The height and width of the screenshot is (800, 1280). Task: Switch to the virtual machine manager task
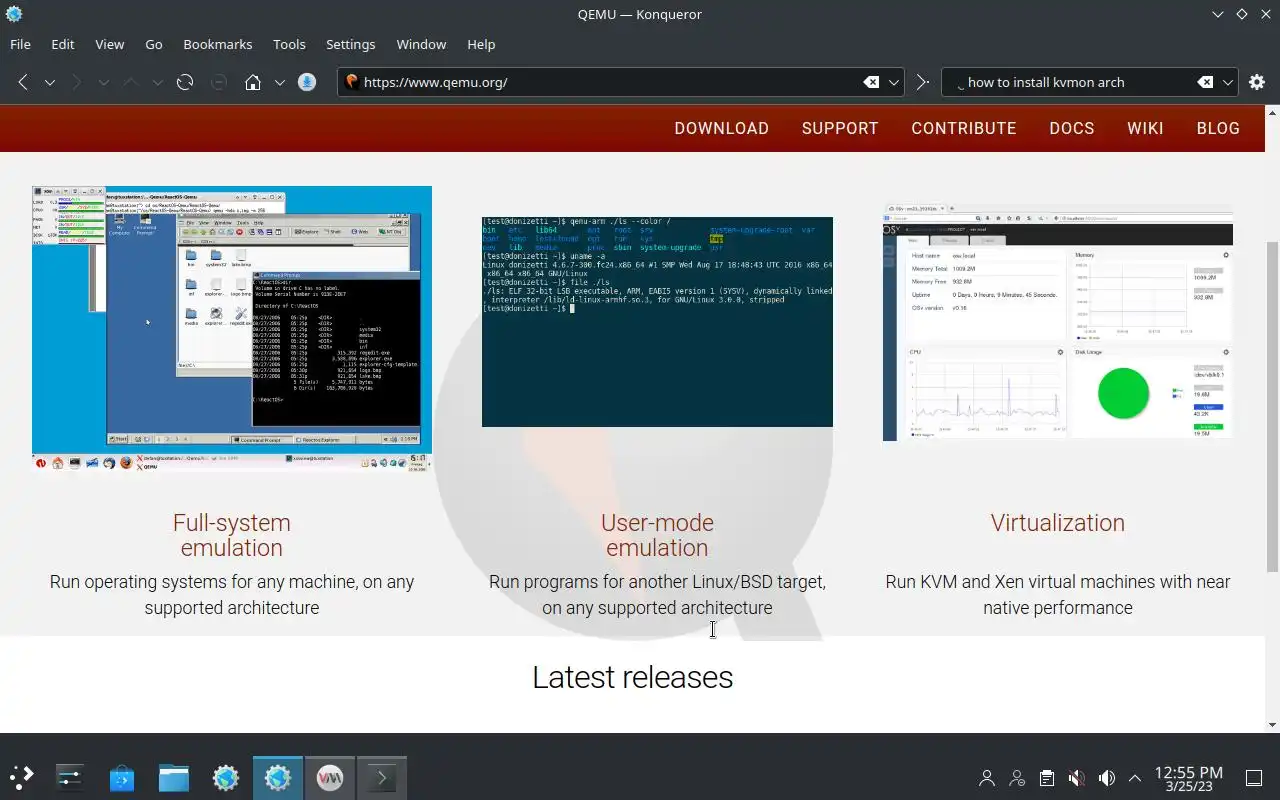coord(330,777)
